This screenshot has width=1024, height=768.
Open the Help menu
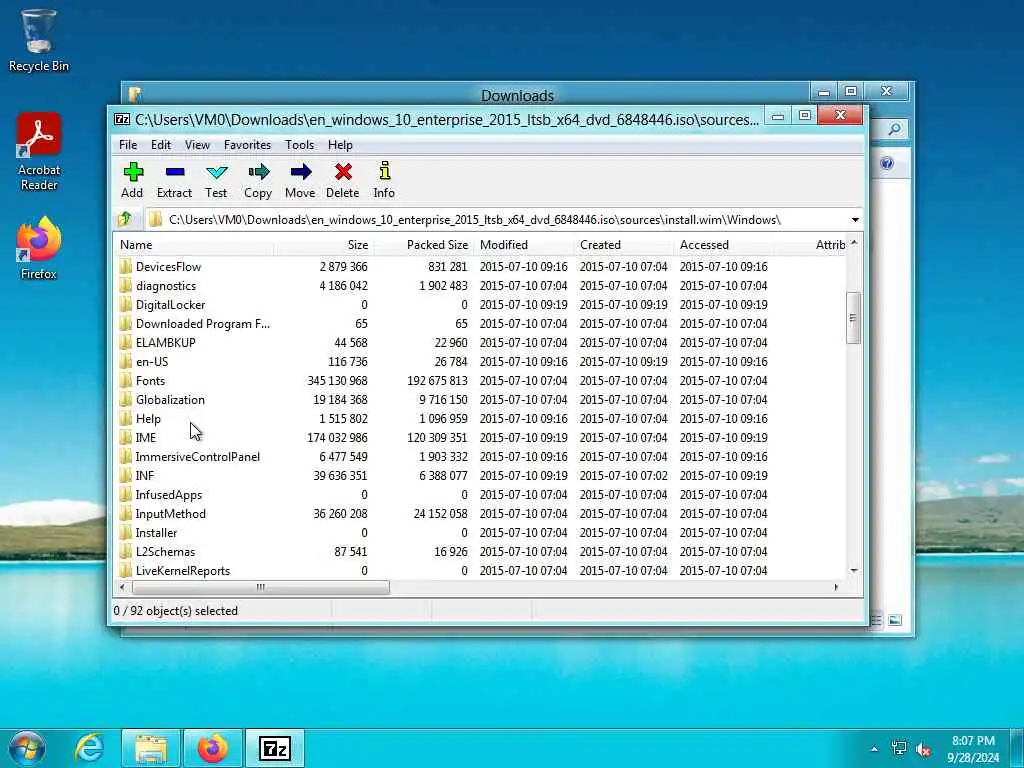point(340,145)
